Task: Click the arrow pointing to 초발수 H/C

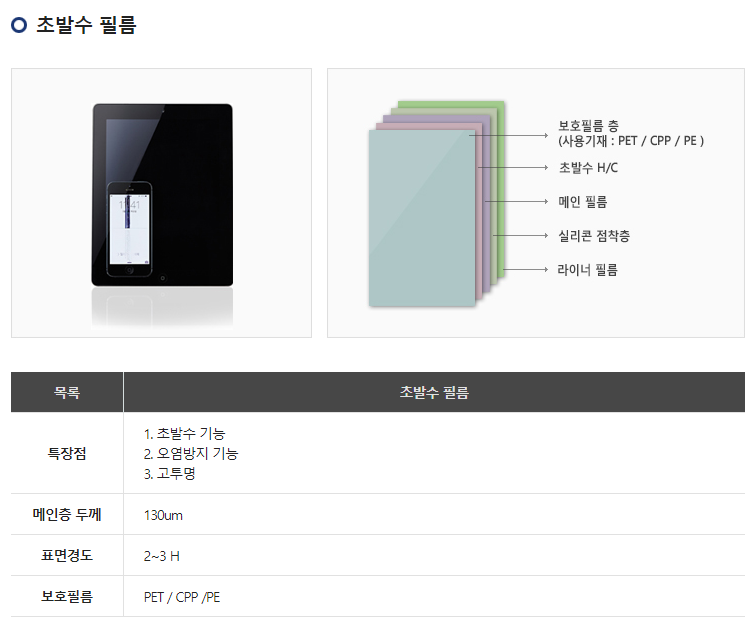Action: [513, 168]
